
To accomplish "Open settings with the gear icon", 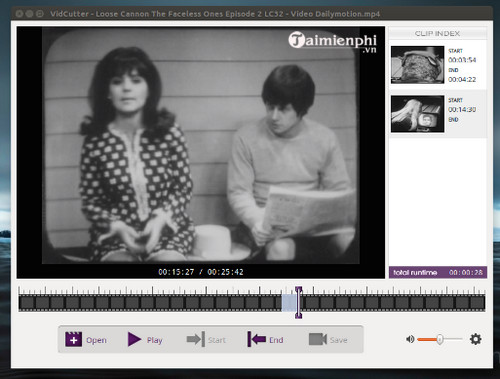I will [x=475, y=339].
